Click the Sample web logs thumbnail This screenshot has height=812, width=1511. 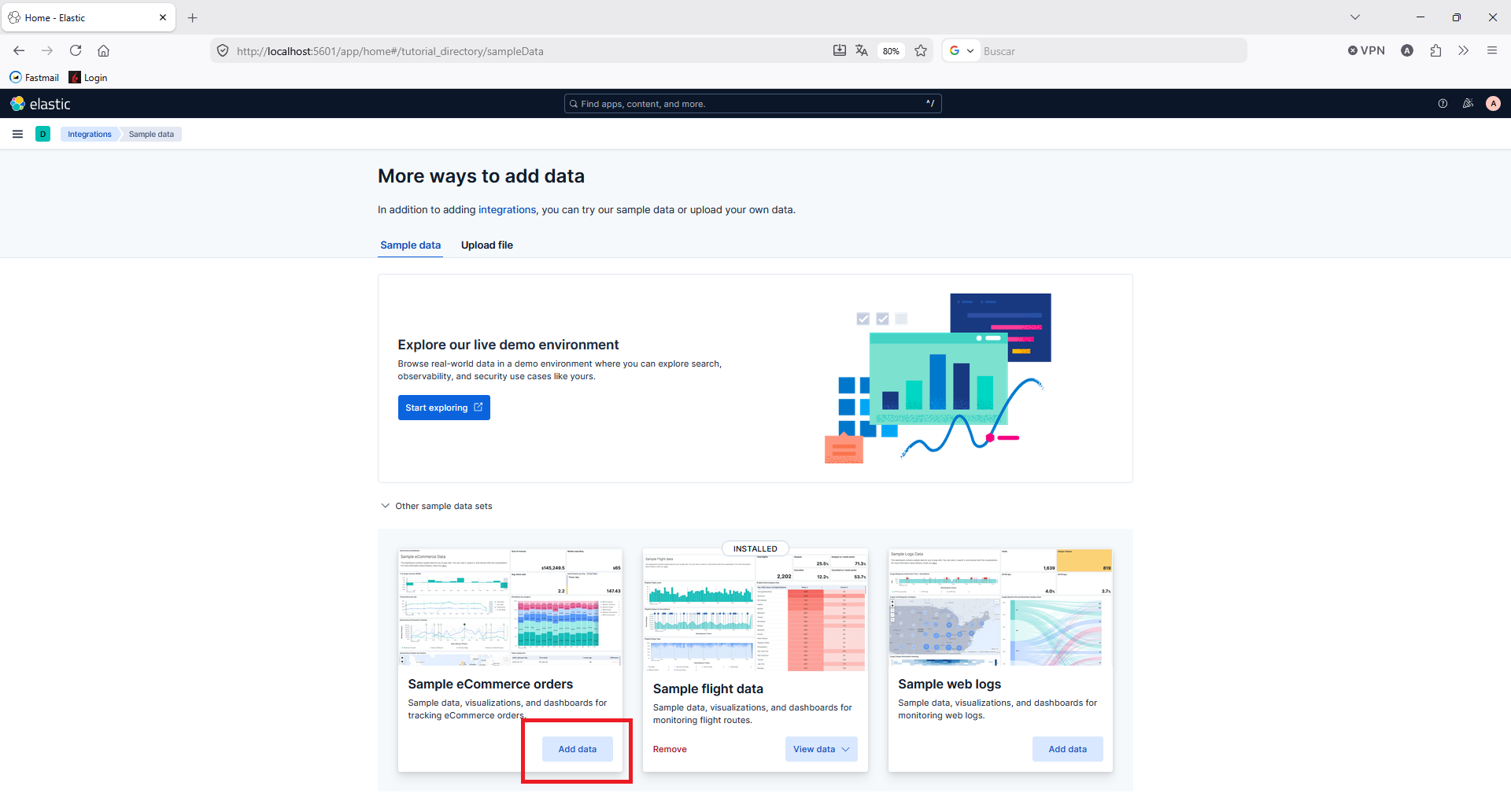click(x=1000, y=607)
